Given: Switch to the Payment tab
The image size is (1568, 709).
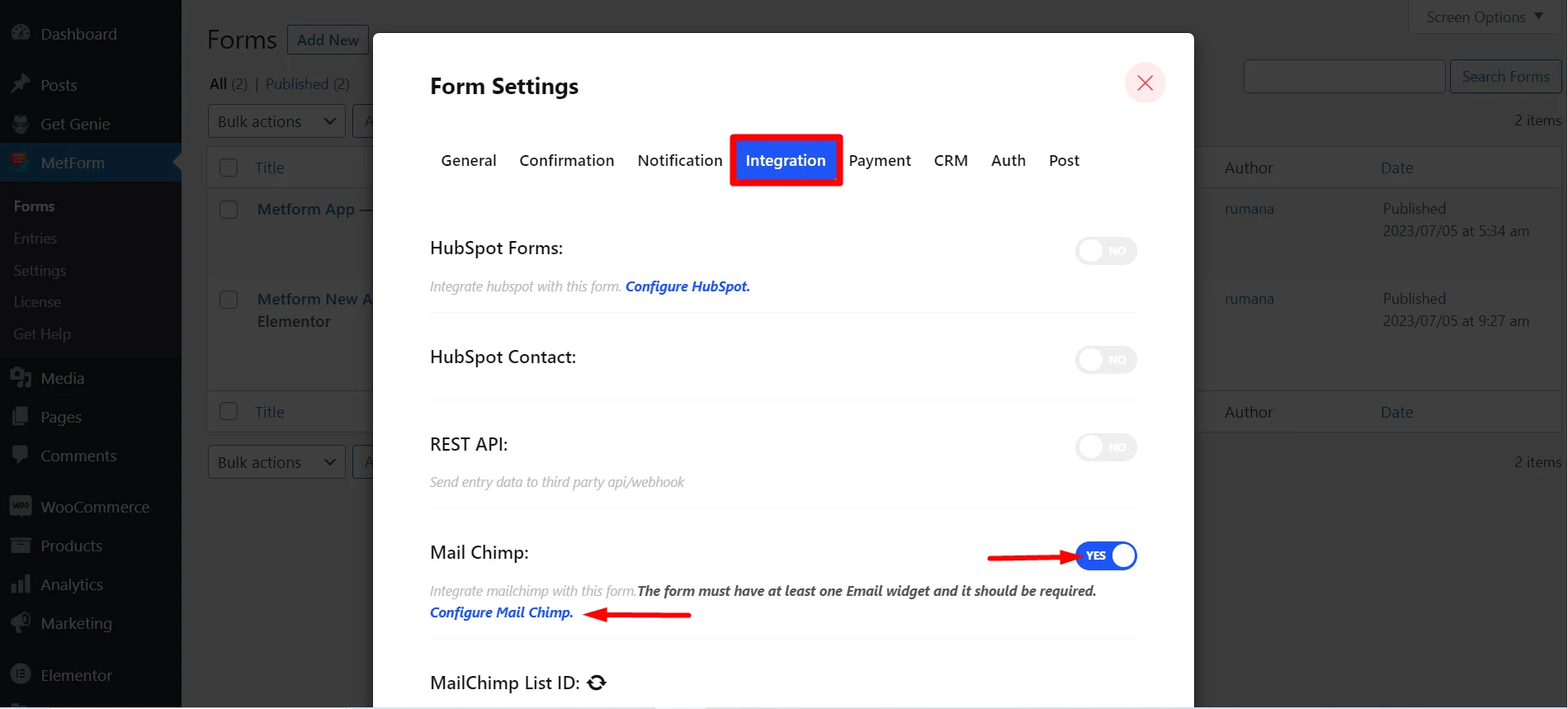Looking at the screenshot, I should coord(880,160).
